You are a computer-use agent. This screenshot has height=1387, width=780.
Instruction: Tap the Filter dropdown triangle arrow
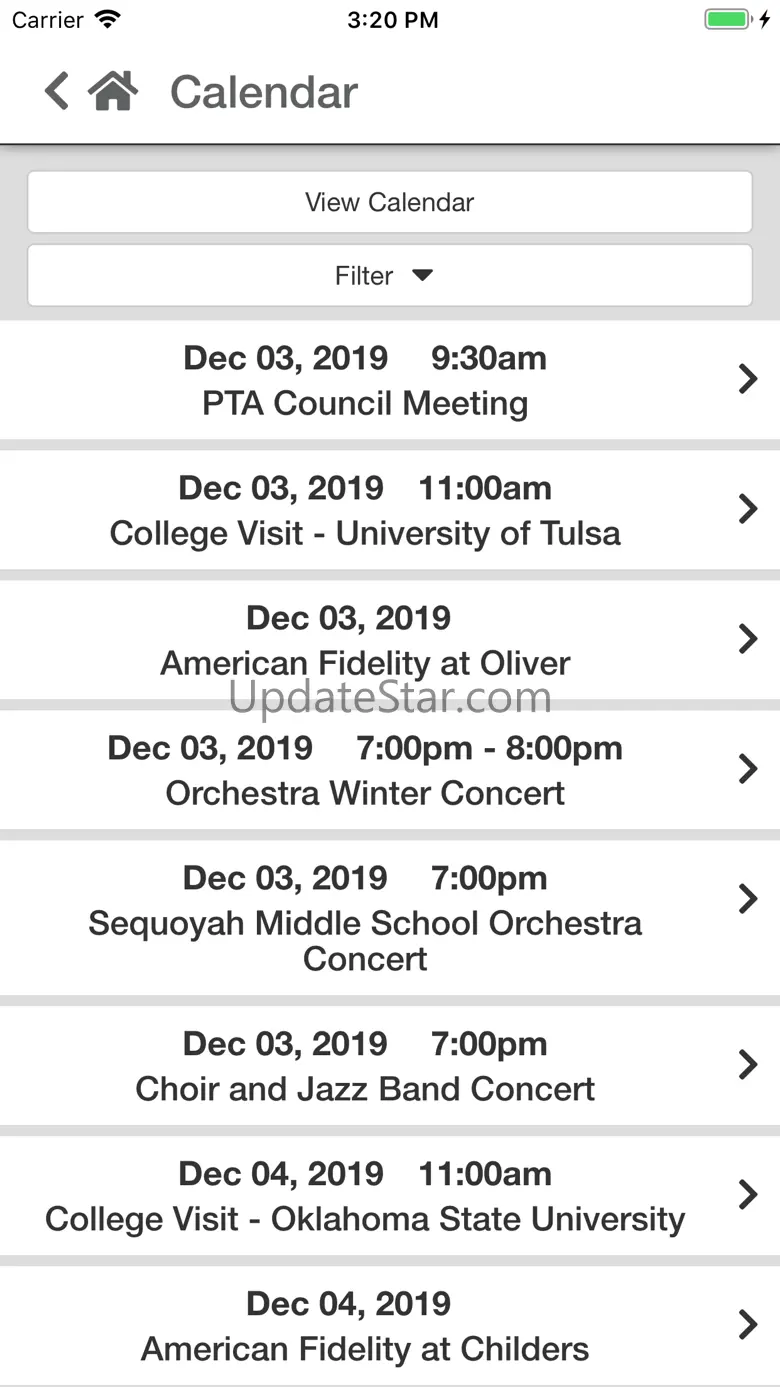click(x=422, y=275)
